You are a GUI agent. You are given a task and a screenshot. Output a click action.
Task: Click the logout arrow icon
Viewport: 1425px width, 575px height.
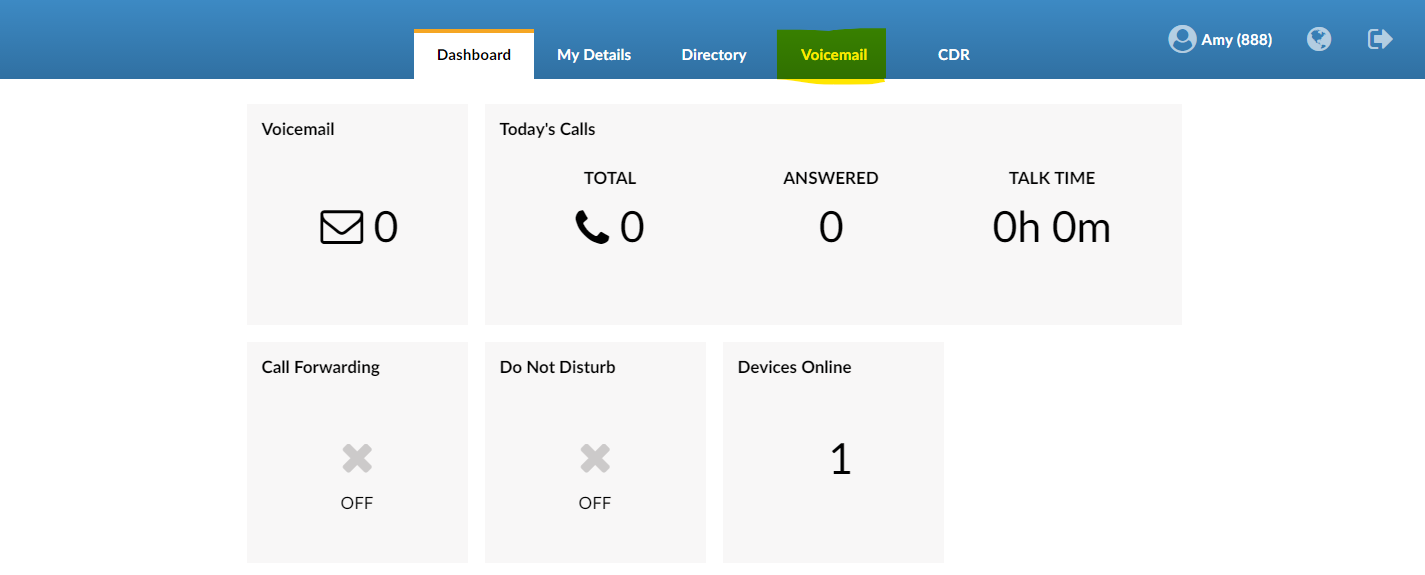click(x=1380, y=39)
